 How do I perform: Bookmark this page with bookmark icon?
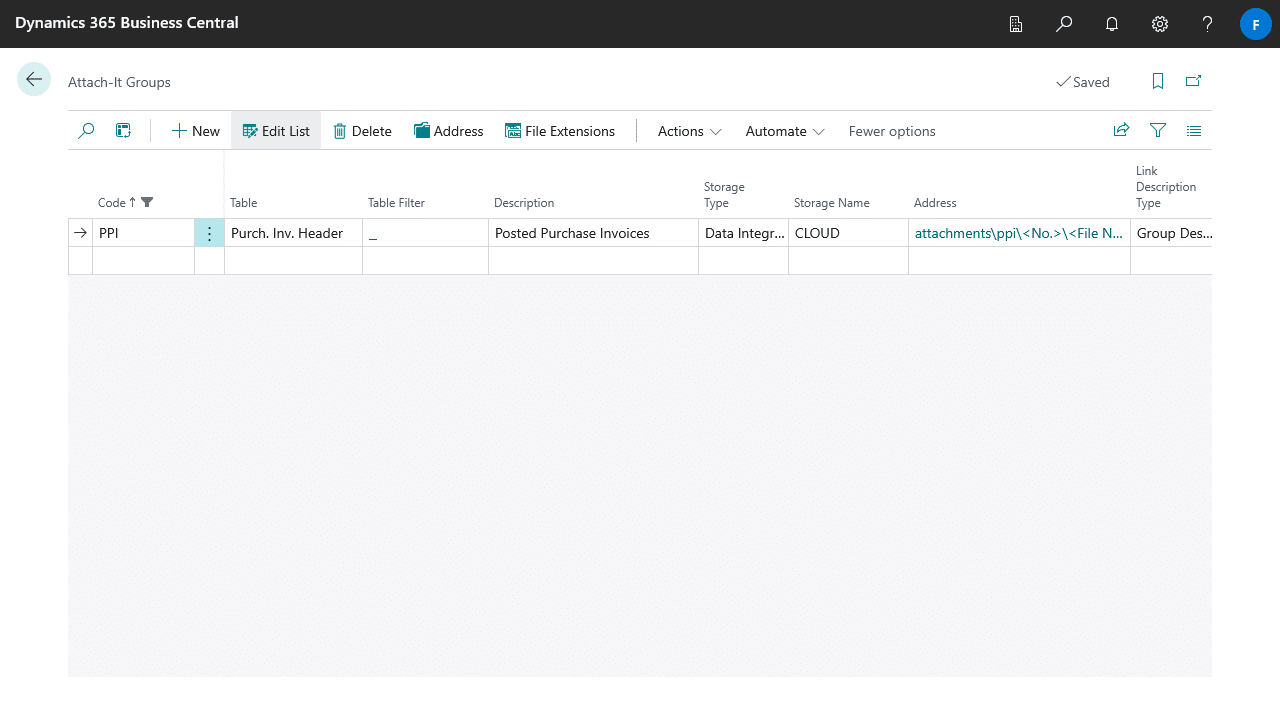coord(1158,82)
